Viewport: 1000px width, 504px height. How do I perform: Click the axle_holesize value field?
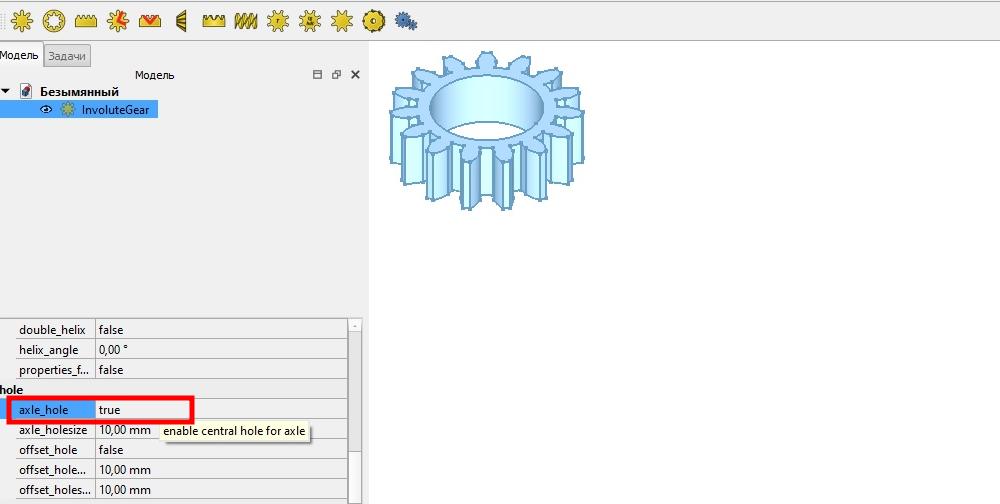click(125, 430)
